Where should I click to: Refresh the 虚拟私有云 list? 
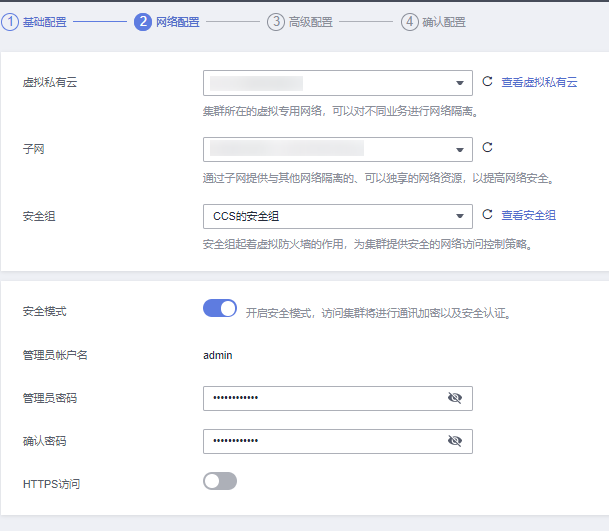[x=487, y=81]
